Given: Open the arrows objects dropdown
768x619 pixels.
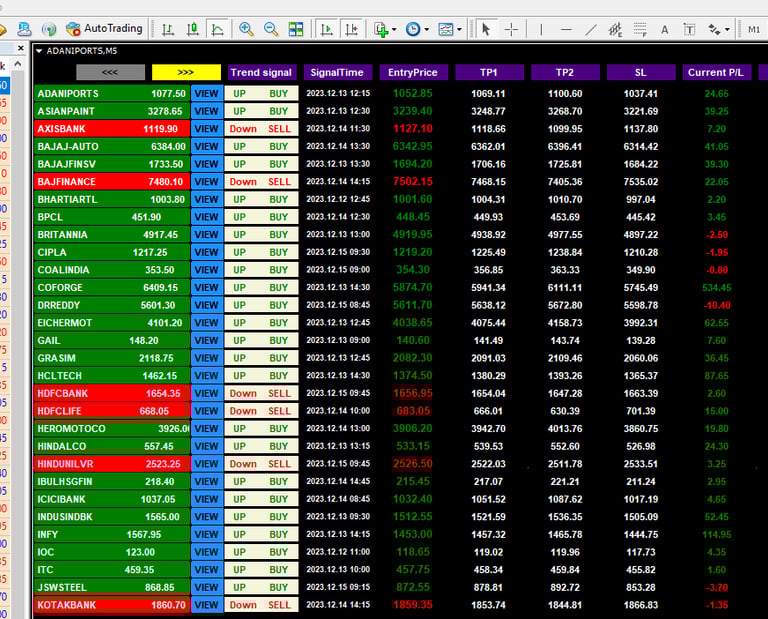Looking at the screenshot, I should coord(719,29).
